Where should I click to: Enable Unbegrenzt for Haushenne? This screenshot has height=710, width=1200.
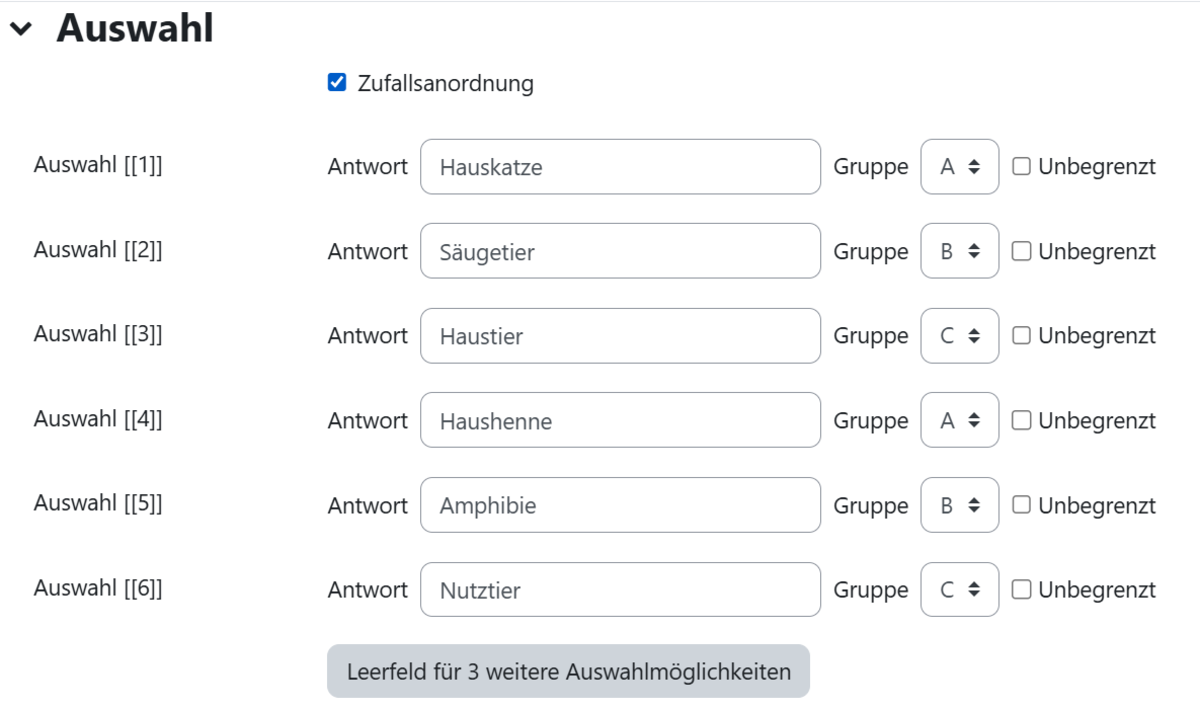pos(1021,421)
